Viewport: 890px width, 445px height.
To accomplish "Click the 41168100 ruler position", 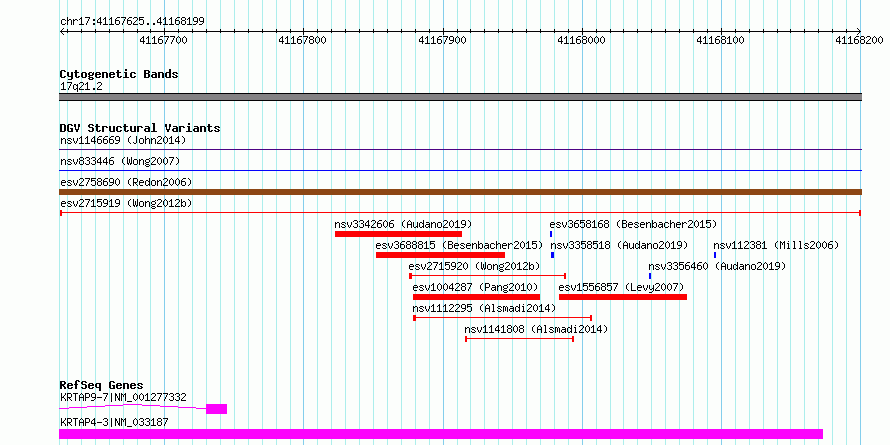I will pos(720,40).
